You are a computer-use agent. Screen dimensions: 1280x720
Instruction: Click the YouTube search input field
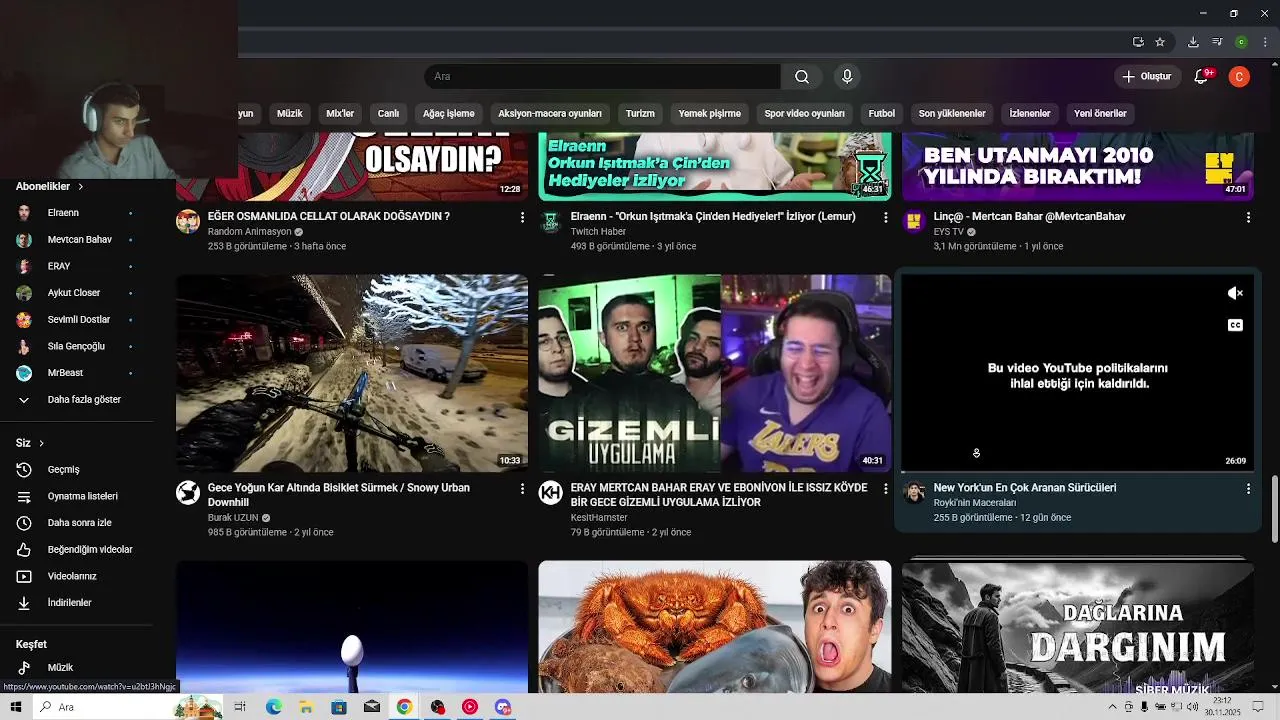click(x=602, y=77)
